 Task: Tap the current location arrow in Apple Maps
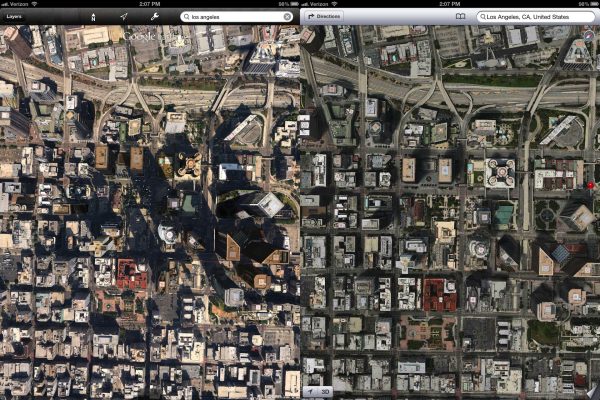click(310, 392)
